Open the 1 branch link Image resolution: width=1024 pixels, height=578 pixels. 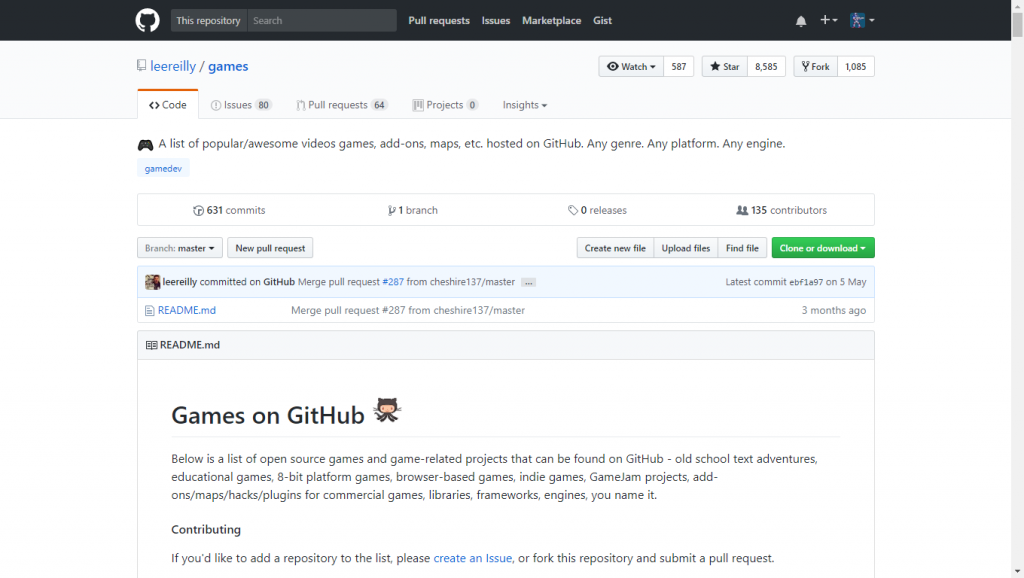[x=413, y=210]
